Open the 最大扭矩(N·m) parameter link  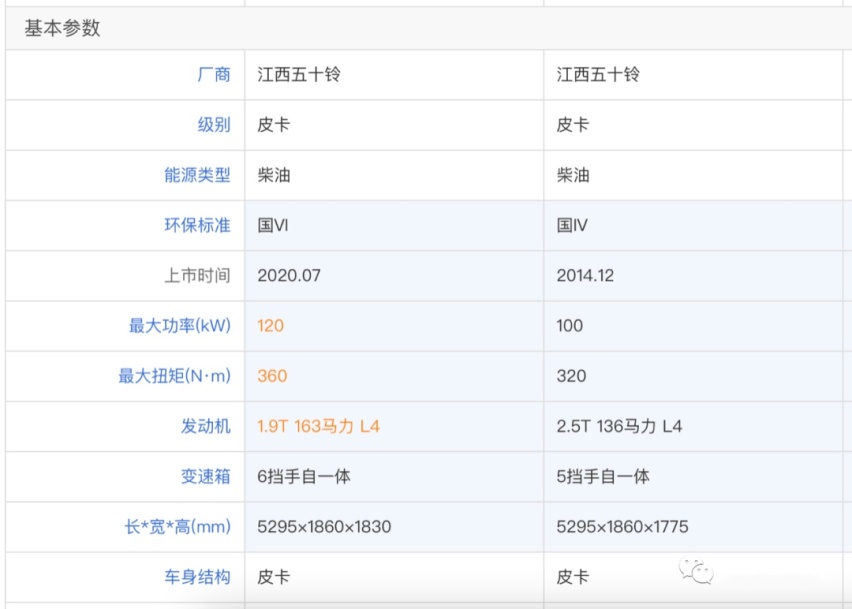(174, 376)
